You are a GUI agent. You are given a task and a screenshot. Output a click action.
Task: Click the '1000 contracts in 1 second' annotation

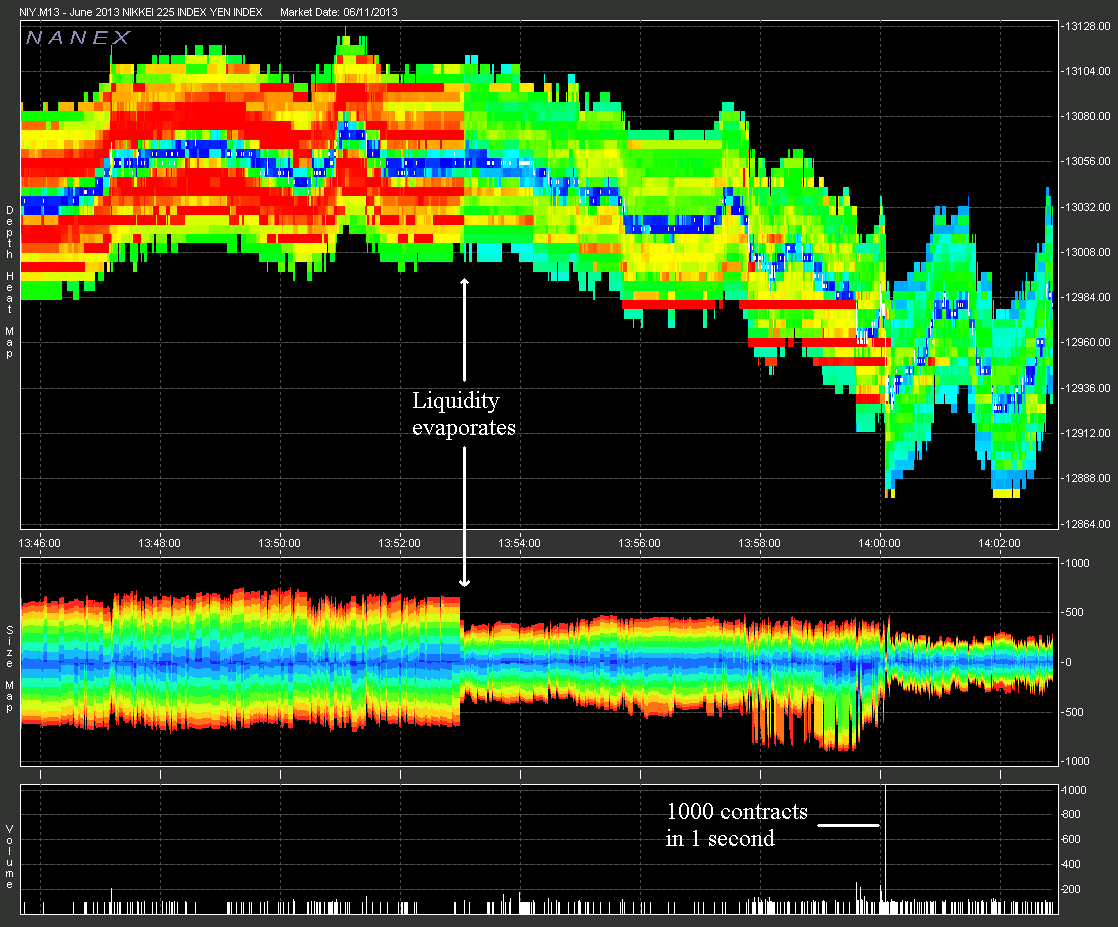tap(736, 825)
